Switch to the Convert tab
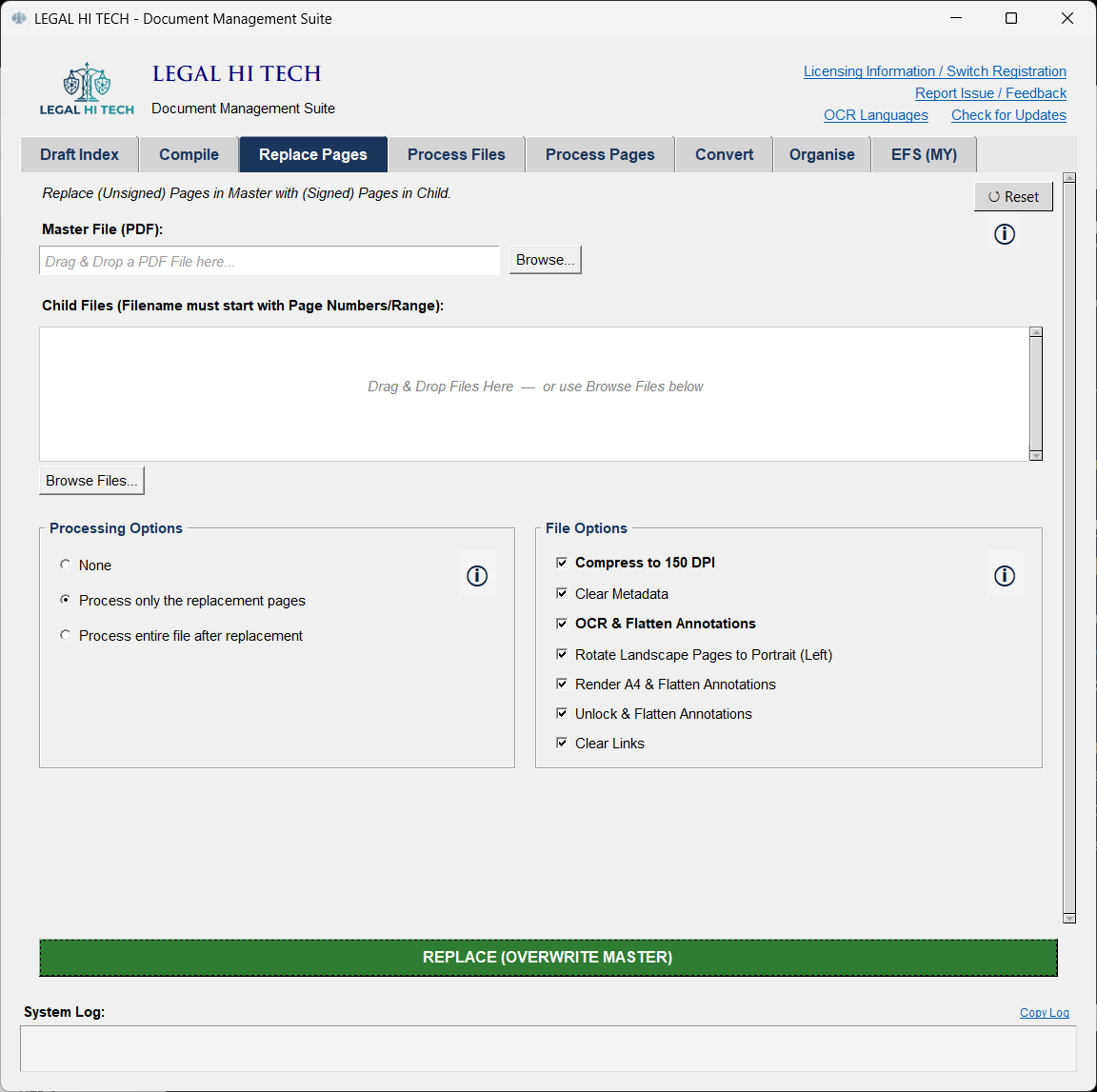 (x=724, y=154)
